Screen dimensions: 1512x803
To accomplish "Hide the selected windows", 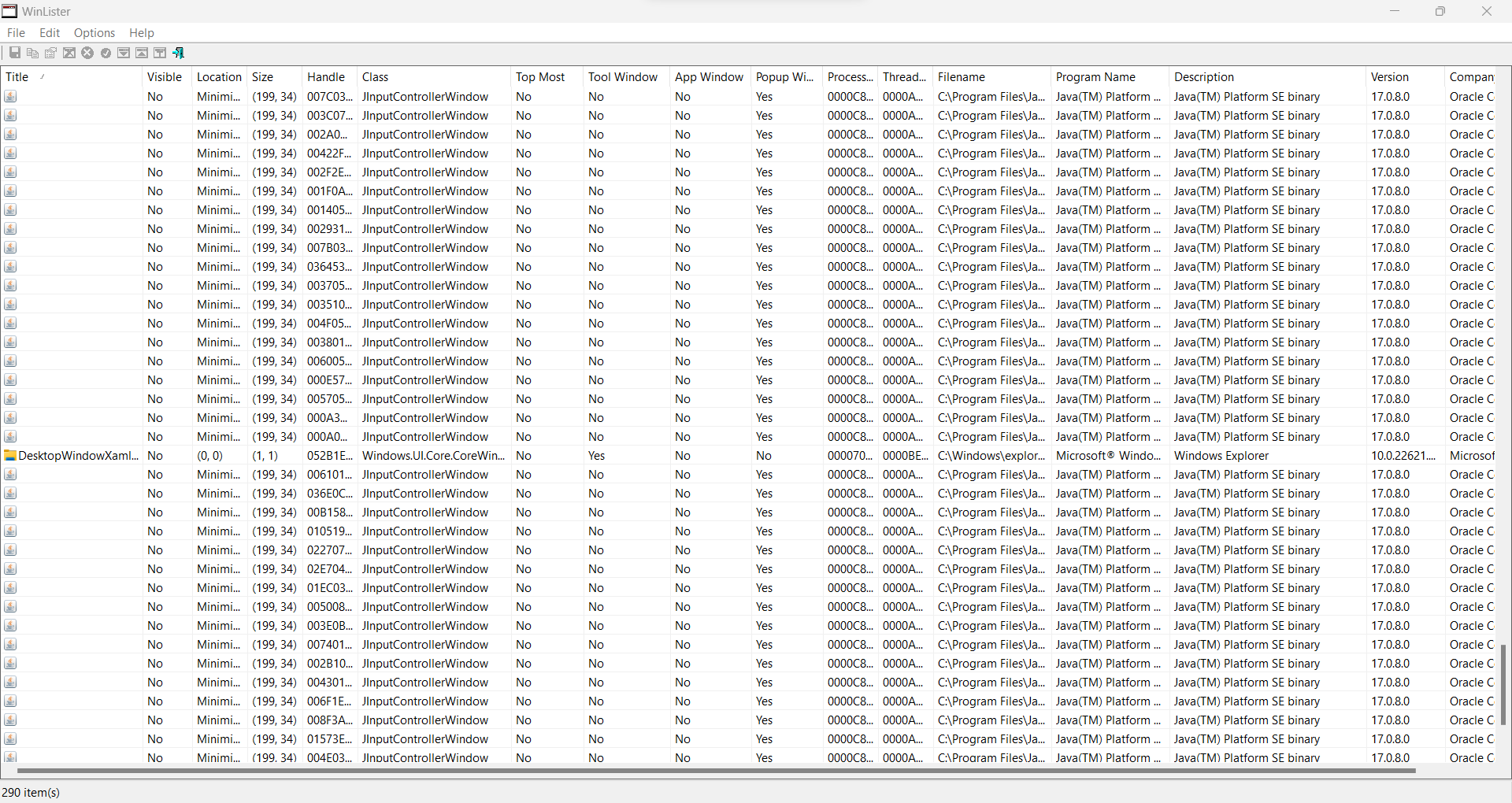I will tap(69, 53).
